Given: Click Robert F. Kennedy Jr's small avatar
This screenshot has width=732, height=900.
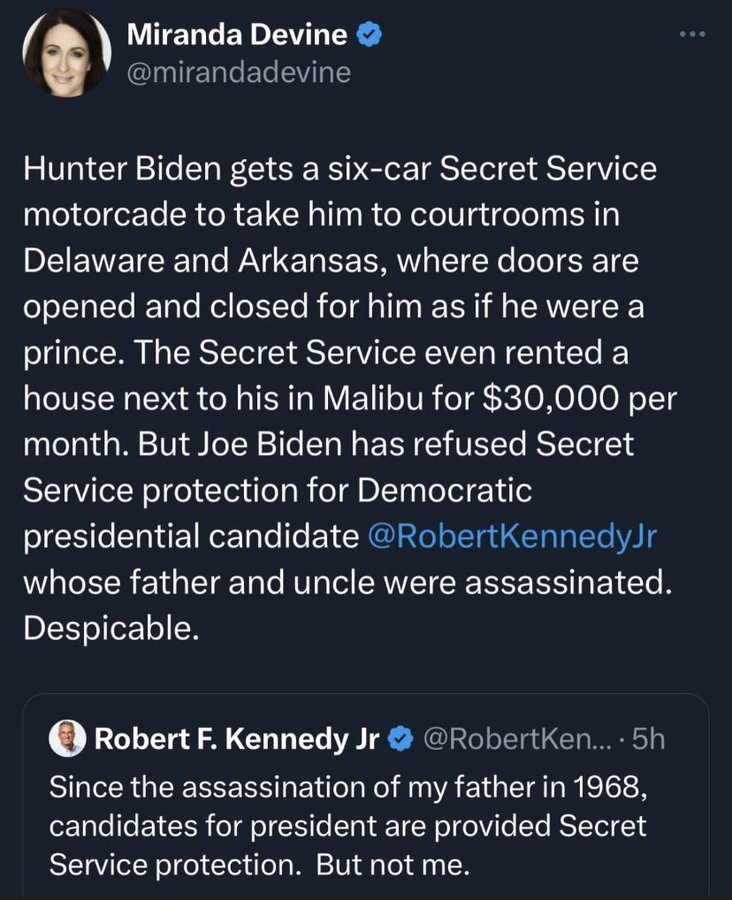Looking at the screenshot, I should pyautogui.click(x=69, y=739).
